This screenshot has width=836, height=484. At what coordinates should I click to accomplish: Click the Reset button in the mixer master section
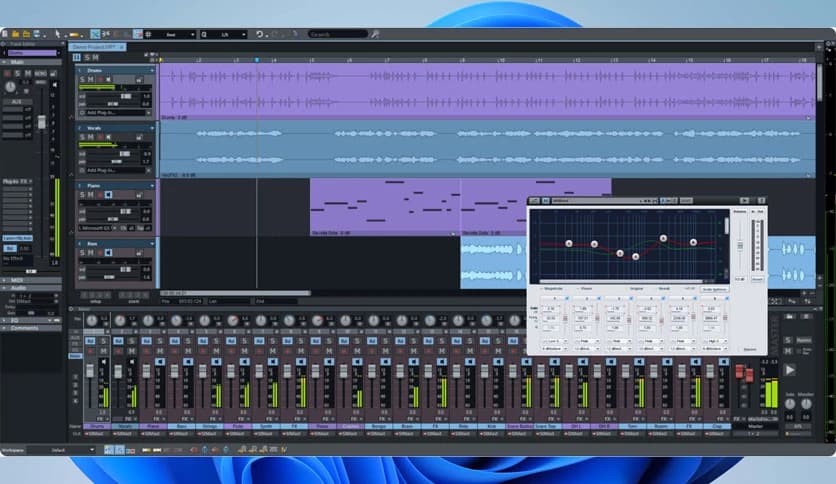click(803, 340)
